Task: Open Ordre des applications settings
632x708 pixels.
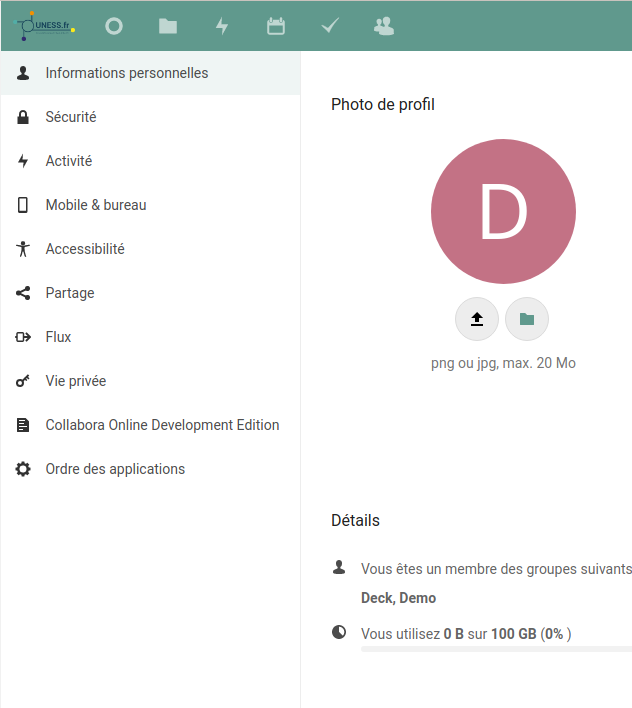Action: 115,469
